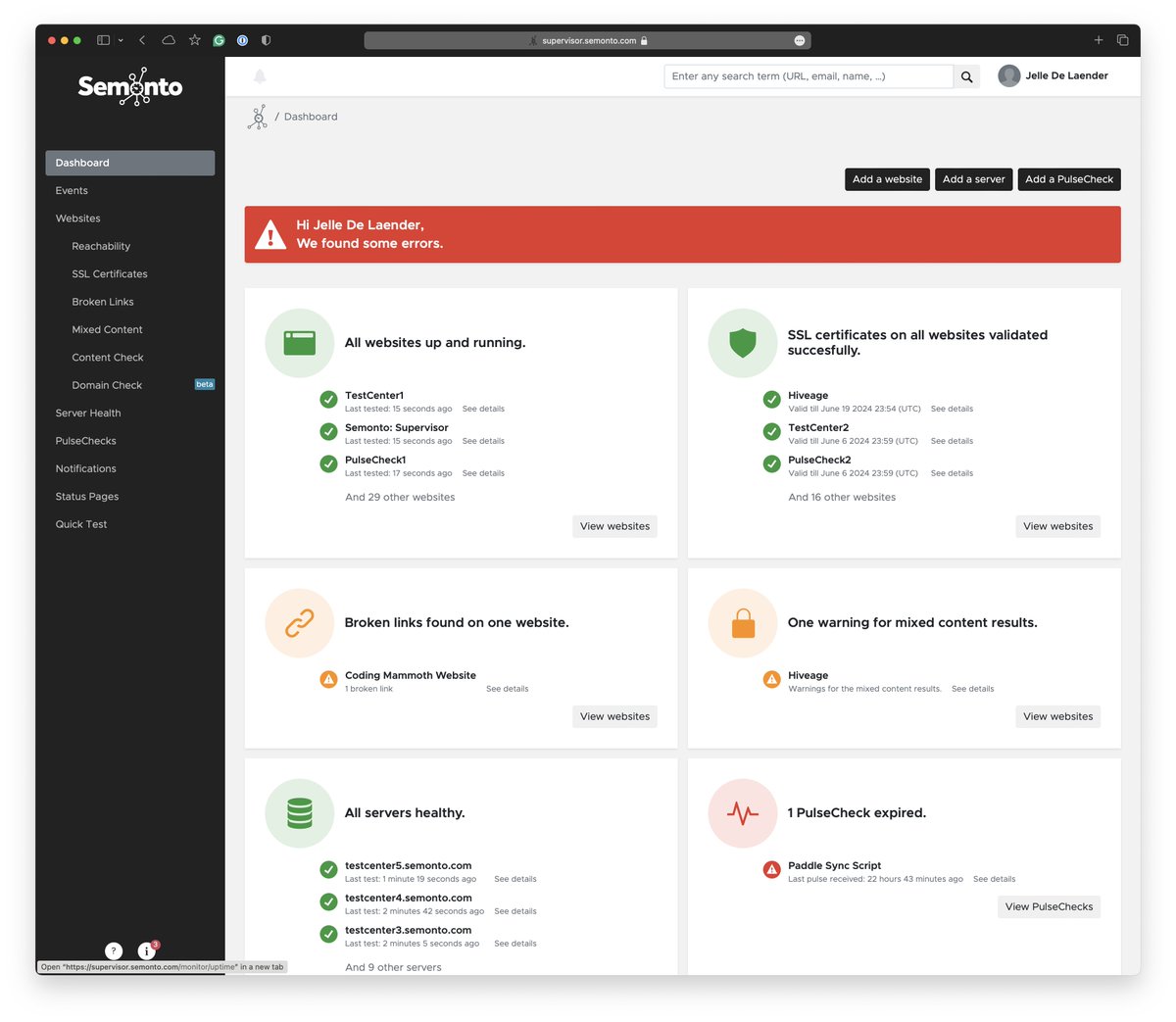Open the browser tab overview icon
This screenshot has height=1022, width=1176.
pyautogui.click(x=1122, y=40)
